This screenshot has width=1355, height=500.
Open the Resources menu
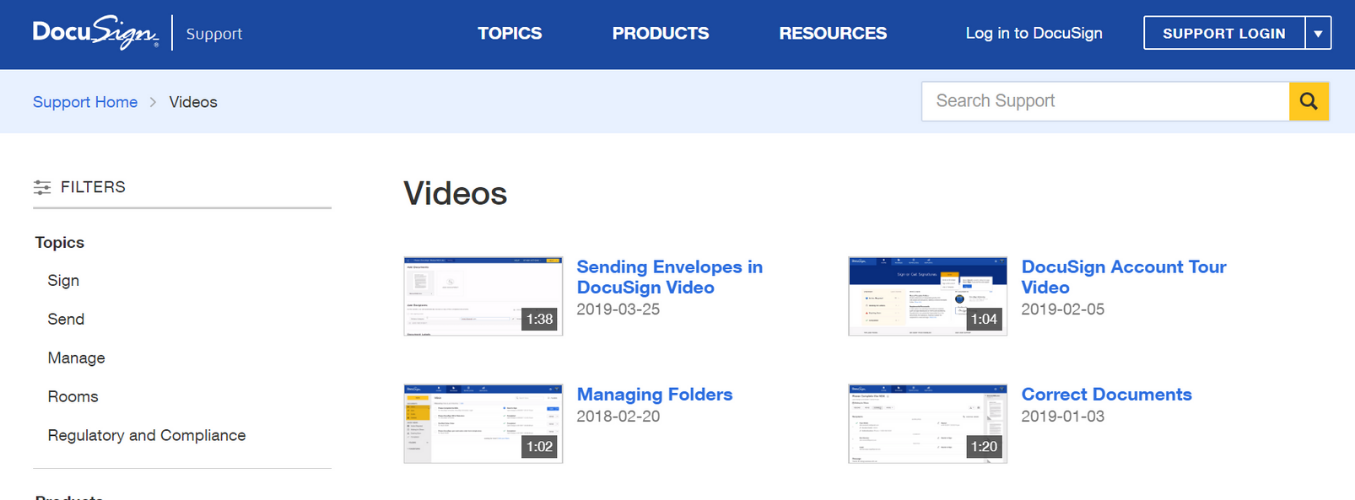(832, 33)
